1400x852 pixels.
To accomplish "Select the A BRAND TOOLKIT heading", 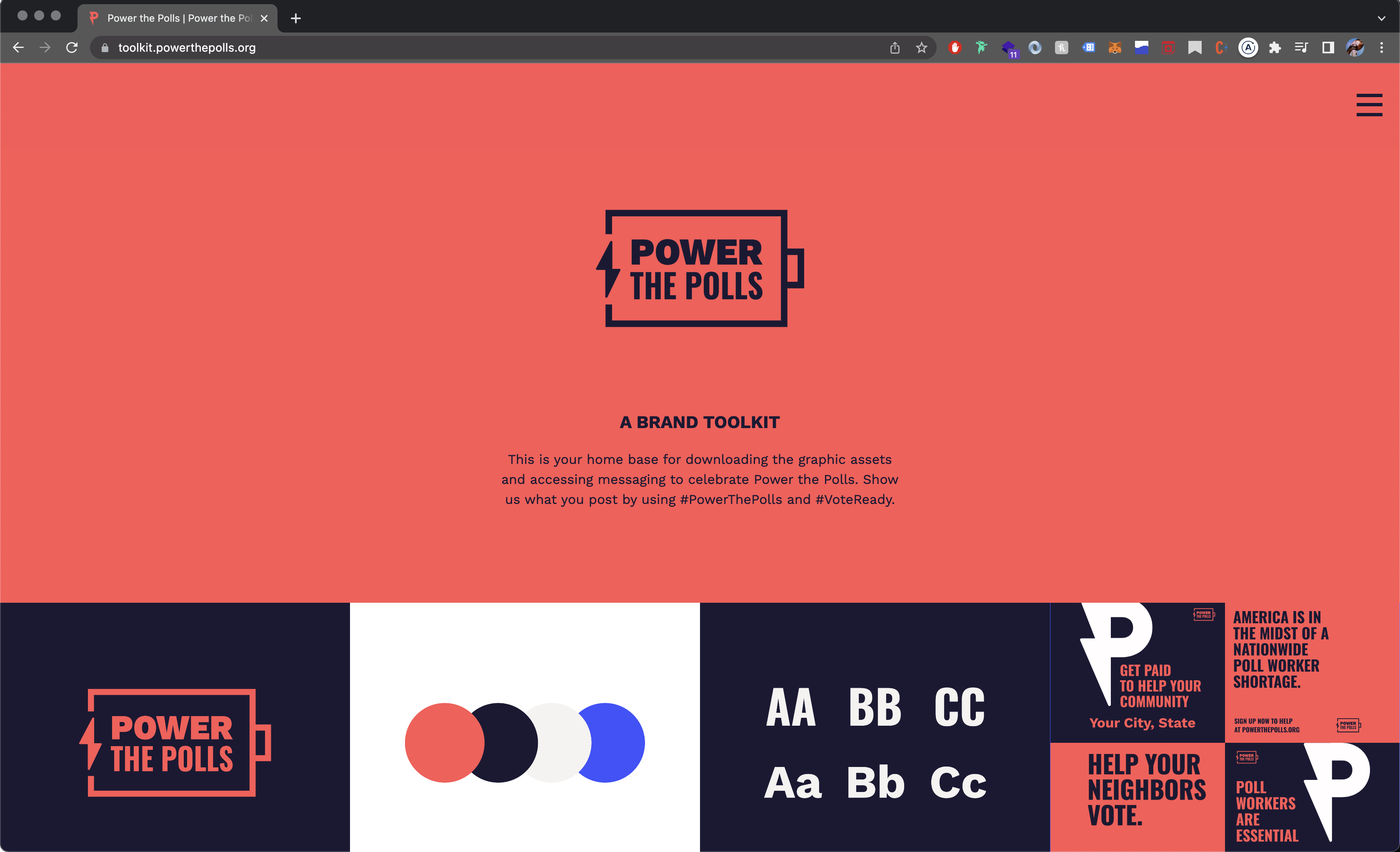I will (x=700, y=421).
